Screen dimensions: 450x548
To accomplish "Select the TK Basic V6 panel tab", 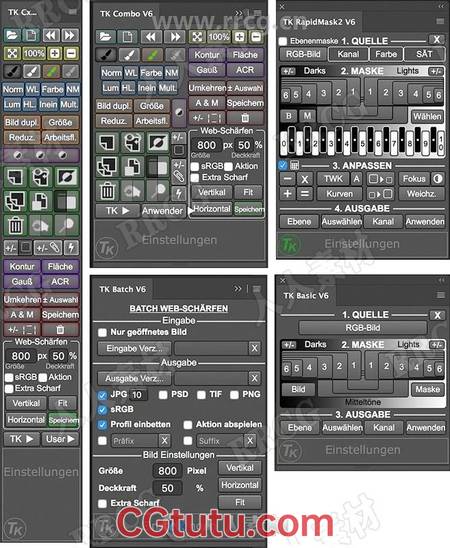I will point(306,296).
